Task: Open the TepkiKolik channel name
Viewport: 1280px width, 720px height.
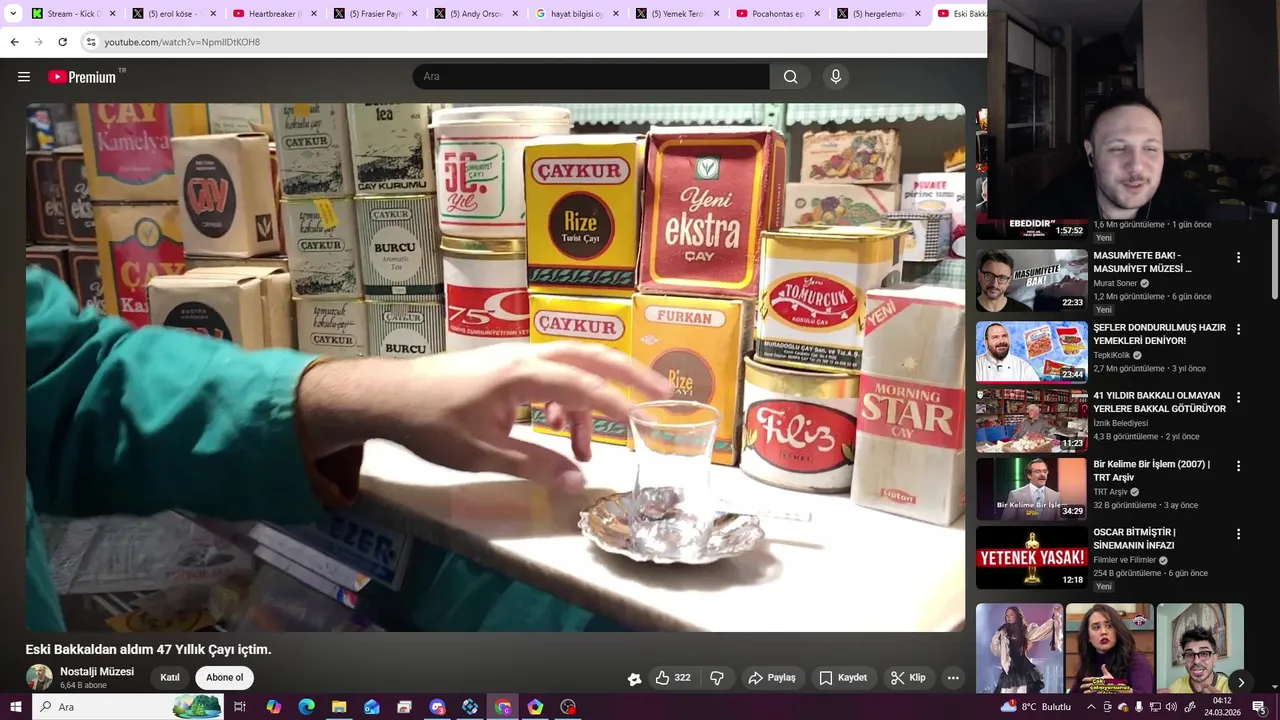Action: pos(1111,355)
